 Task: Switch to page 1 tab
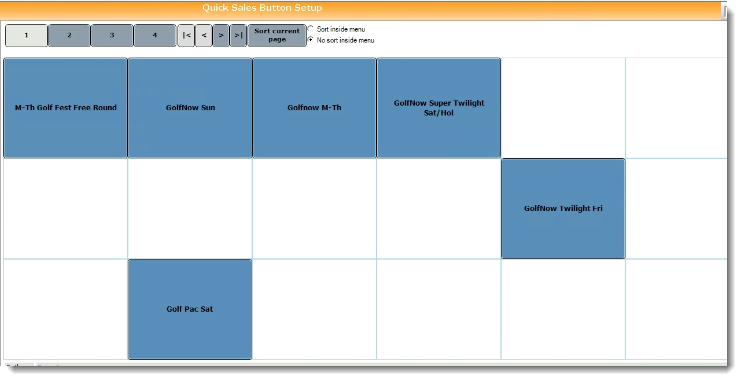tap(26, 35)
